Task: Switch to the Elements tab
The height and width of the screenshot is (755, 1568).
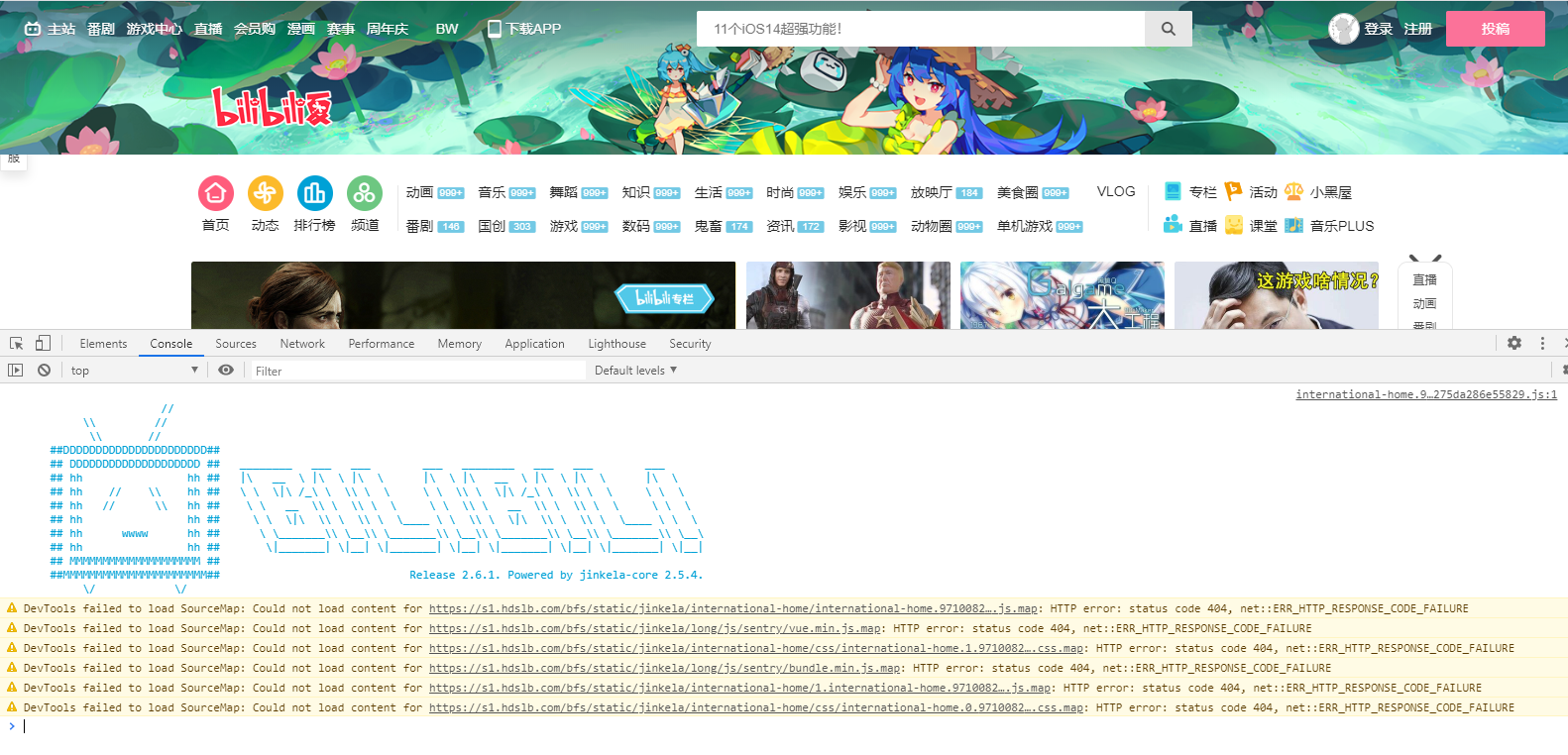Action: 103,343
